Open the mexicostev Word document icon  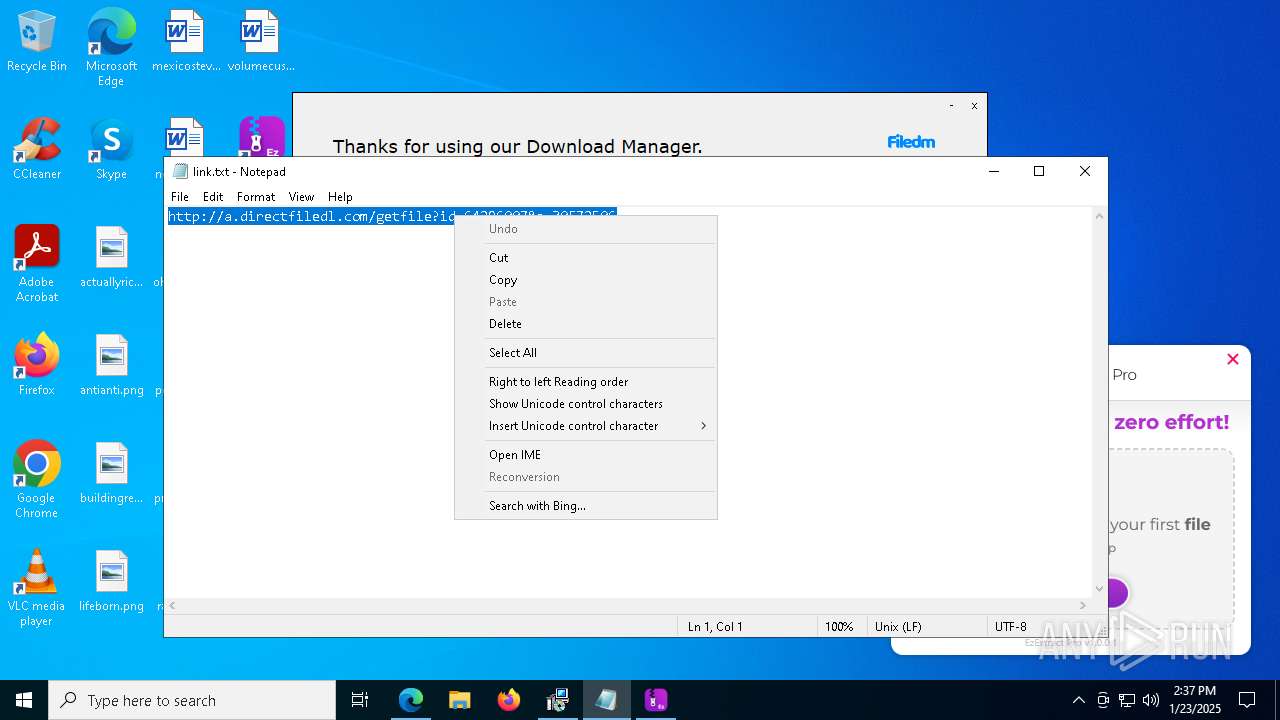pos(185,42)
